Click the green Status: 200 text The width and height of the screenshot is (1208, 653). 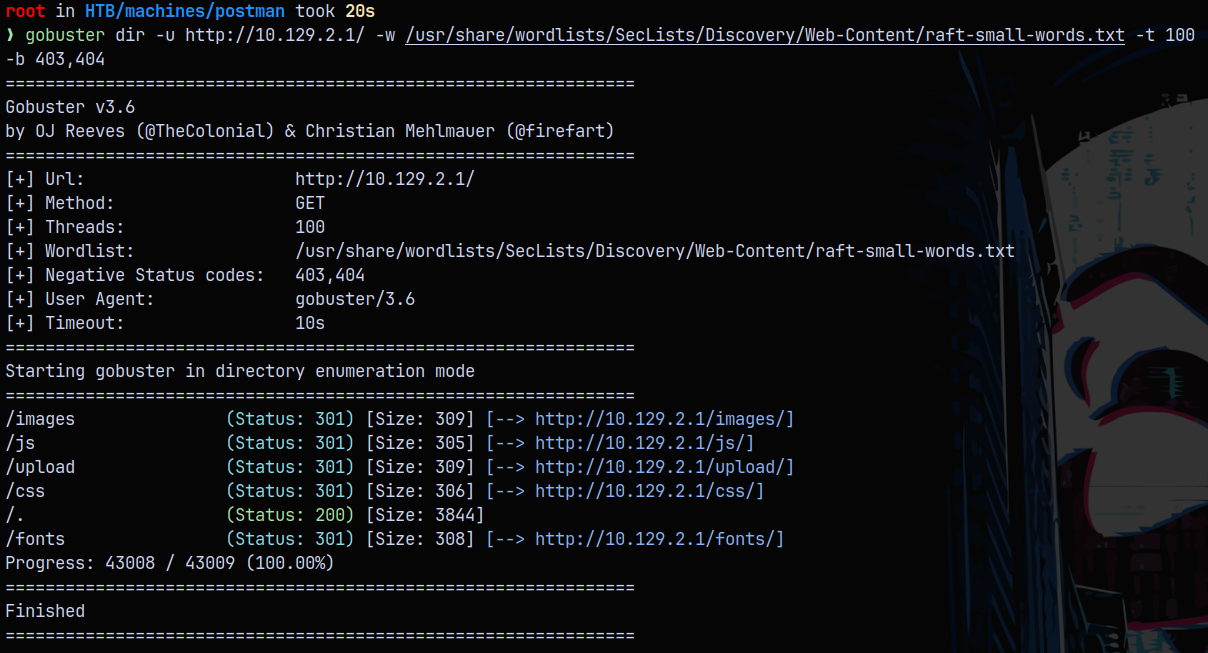pos(290,515)
